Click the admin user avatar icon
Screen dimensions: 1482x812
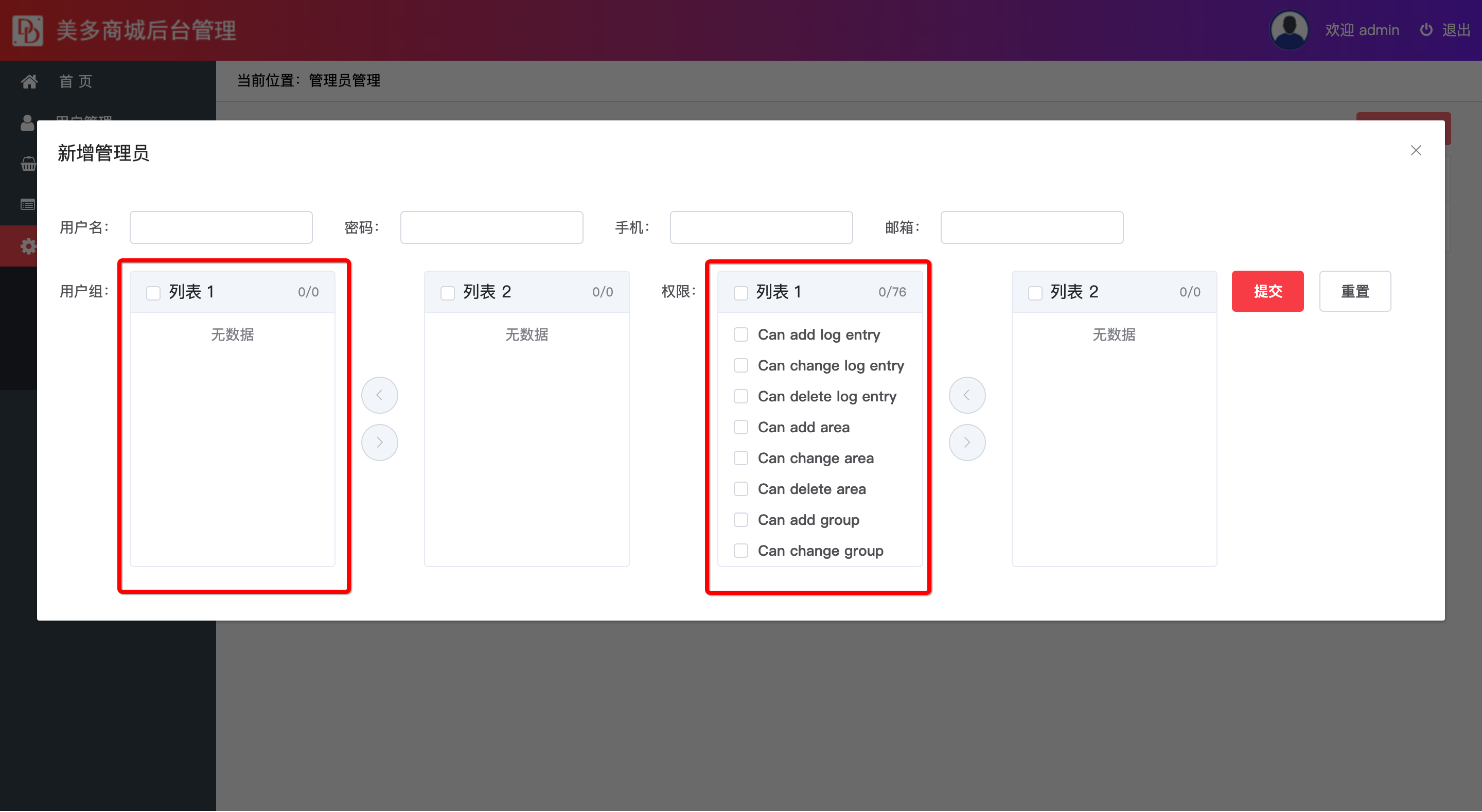pos(1289,30)
